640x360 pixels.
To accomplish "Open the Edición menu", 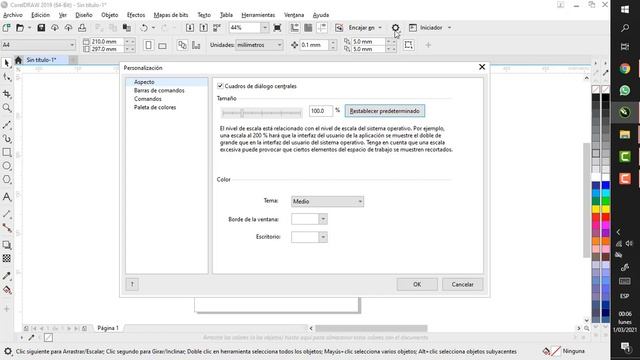I will (x=40, y=15).
